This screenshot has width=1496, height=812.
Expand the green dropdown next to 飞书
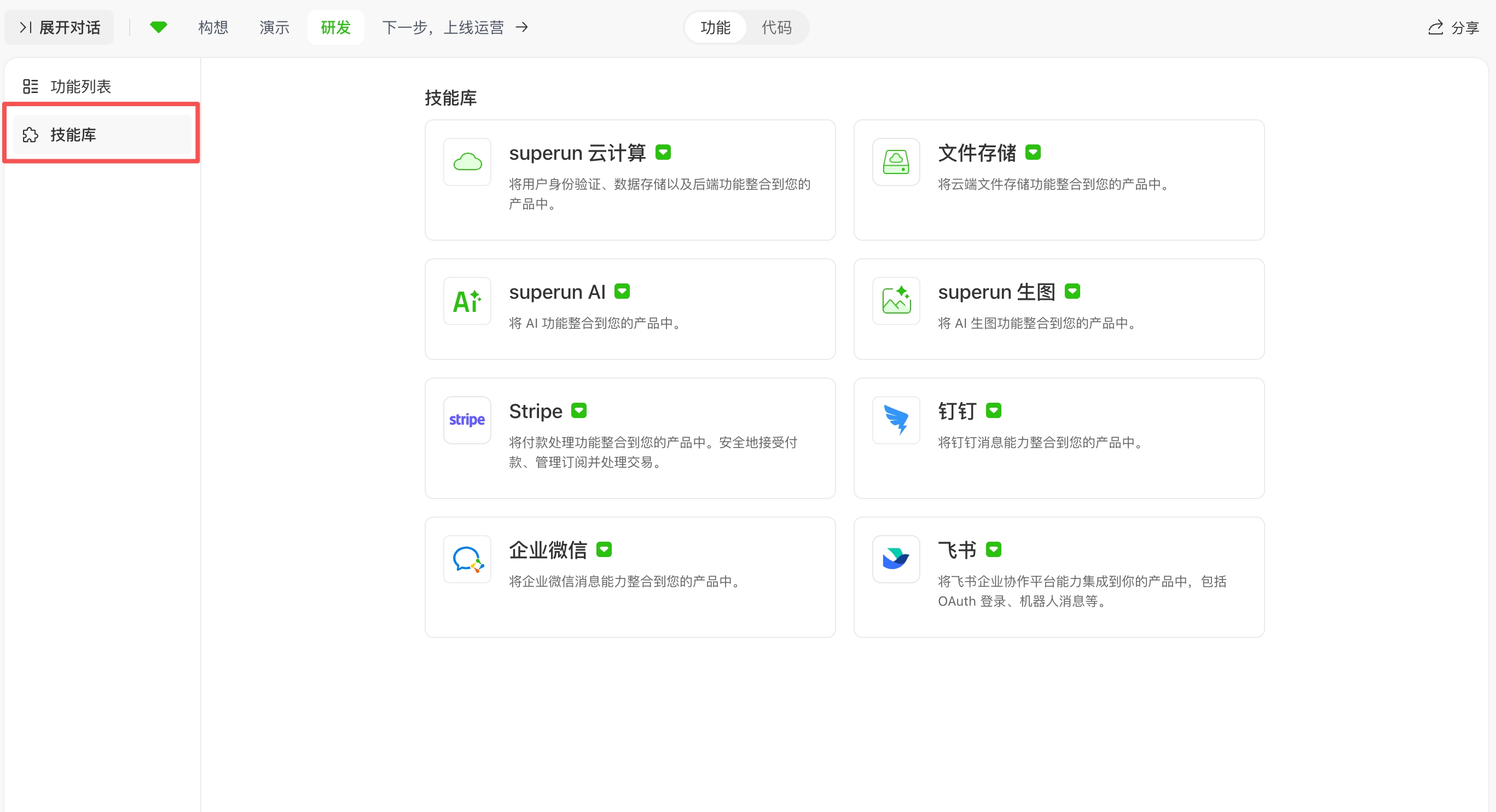994,549
